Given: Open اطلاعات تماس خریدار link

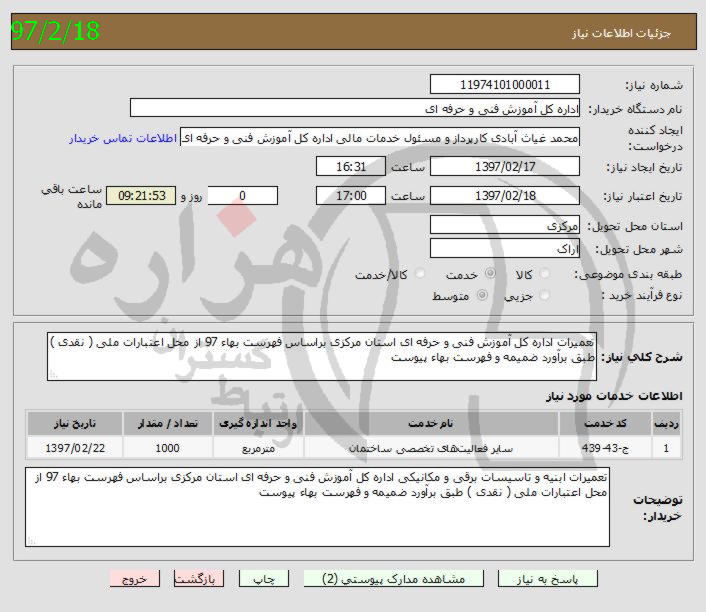Looking at the screenshot, I should (123, 138).
